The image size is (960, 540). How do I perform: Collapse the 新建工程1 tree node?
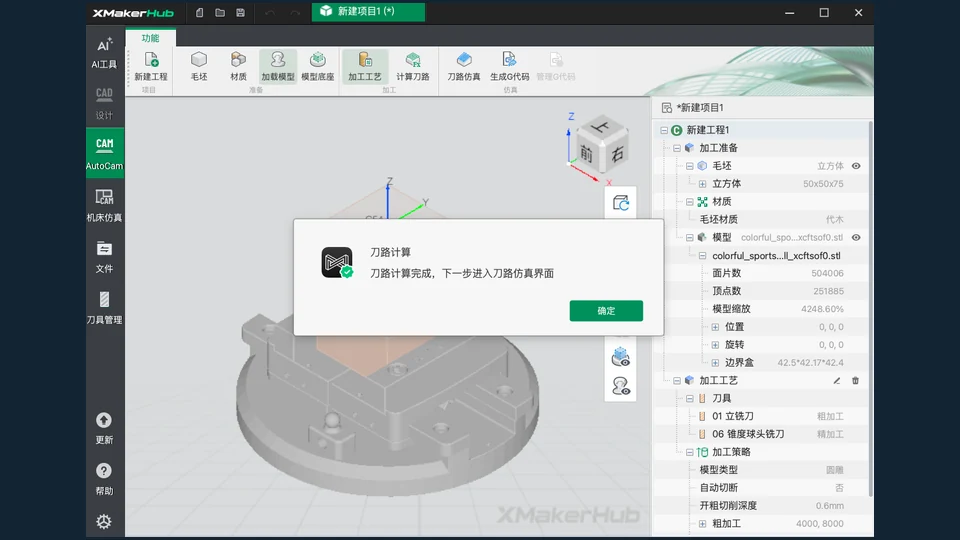tap(664, 130)
